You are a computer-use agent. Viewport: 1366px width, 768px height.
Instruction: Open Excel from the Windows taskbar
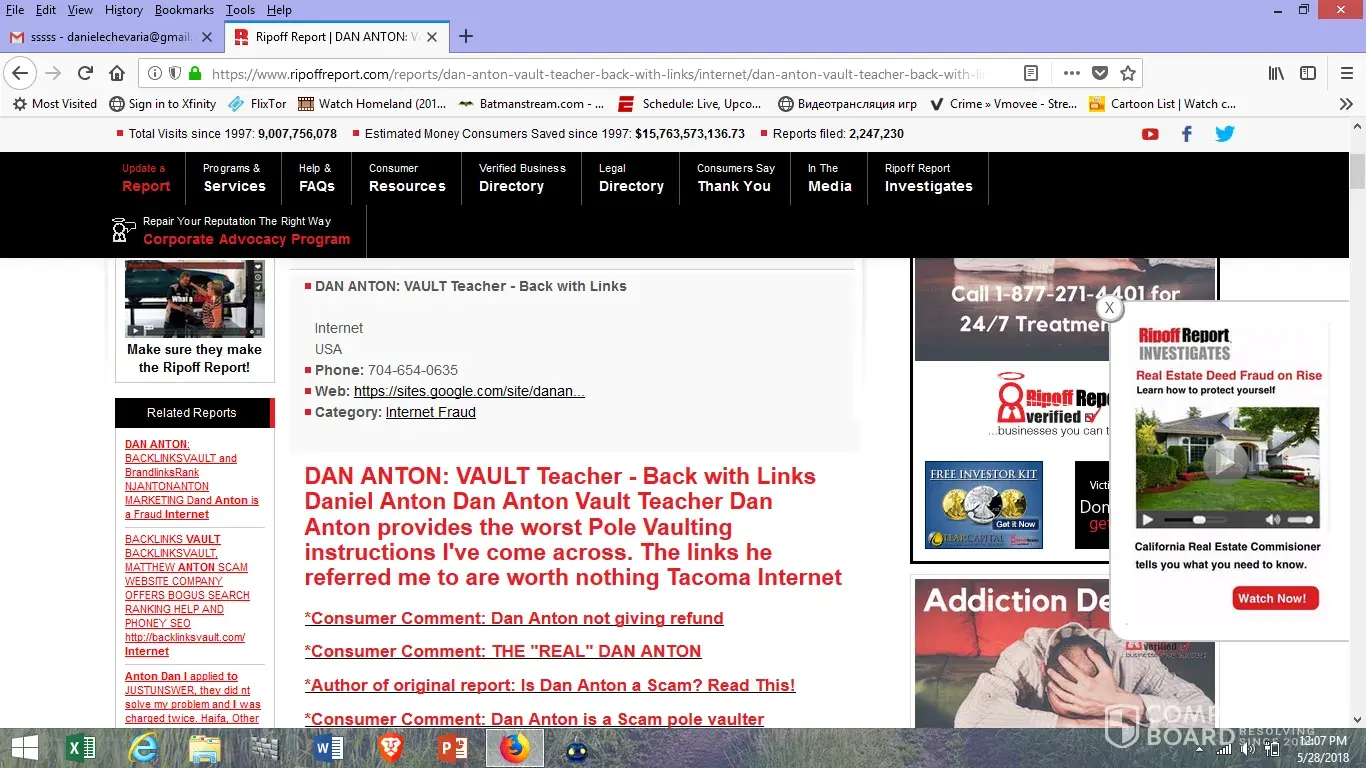point(81,748)
